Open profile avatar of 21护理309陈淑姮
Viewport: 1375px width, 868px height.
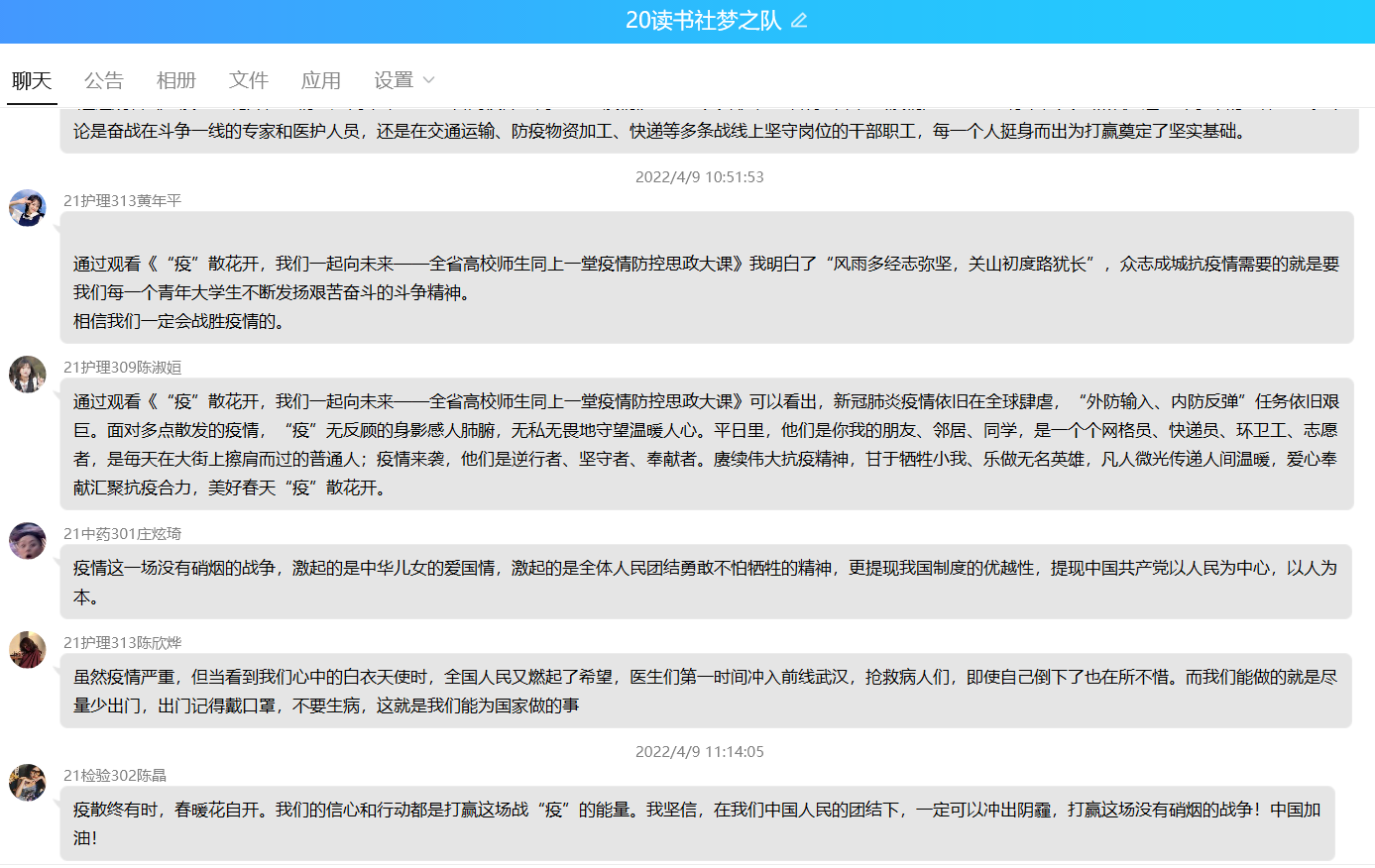pos(28,375)
